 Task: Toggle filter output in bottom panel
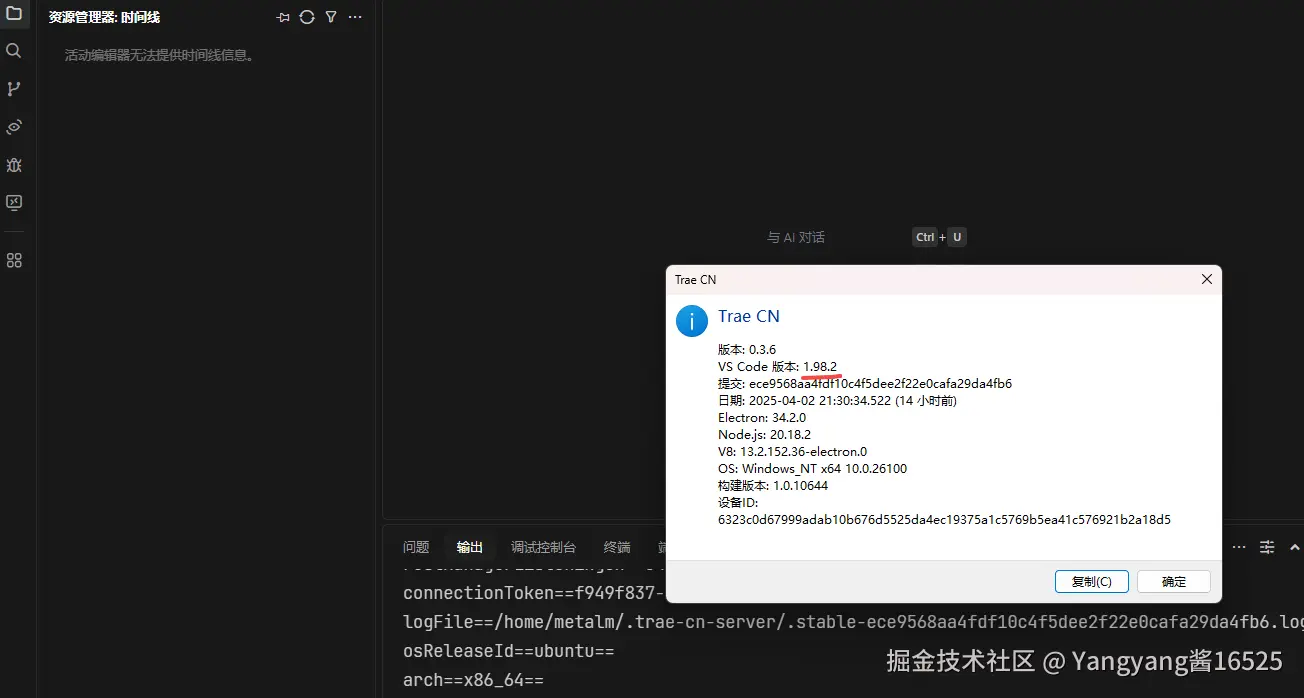click(x=1267, y=547)
